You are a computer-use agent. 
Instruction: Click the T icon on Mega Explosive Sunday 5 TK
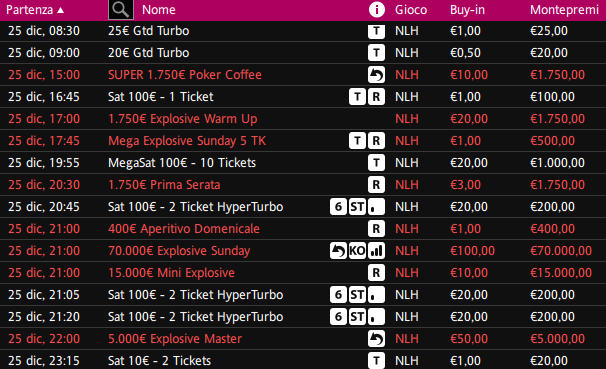[x=357, y=141]
